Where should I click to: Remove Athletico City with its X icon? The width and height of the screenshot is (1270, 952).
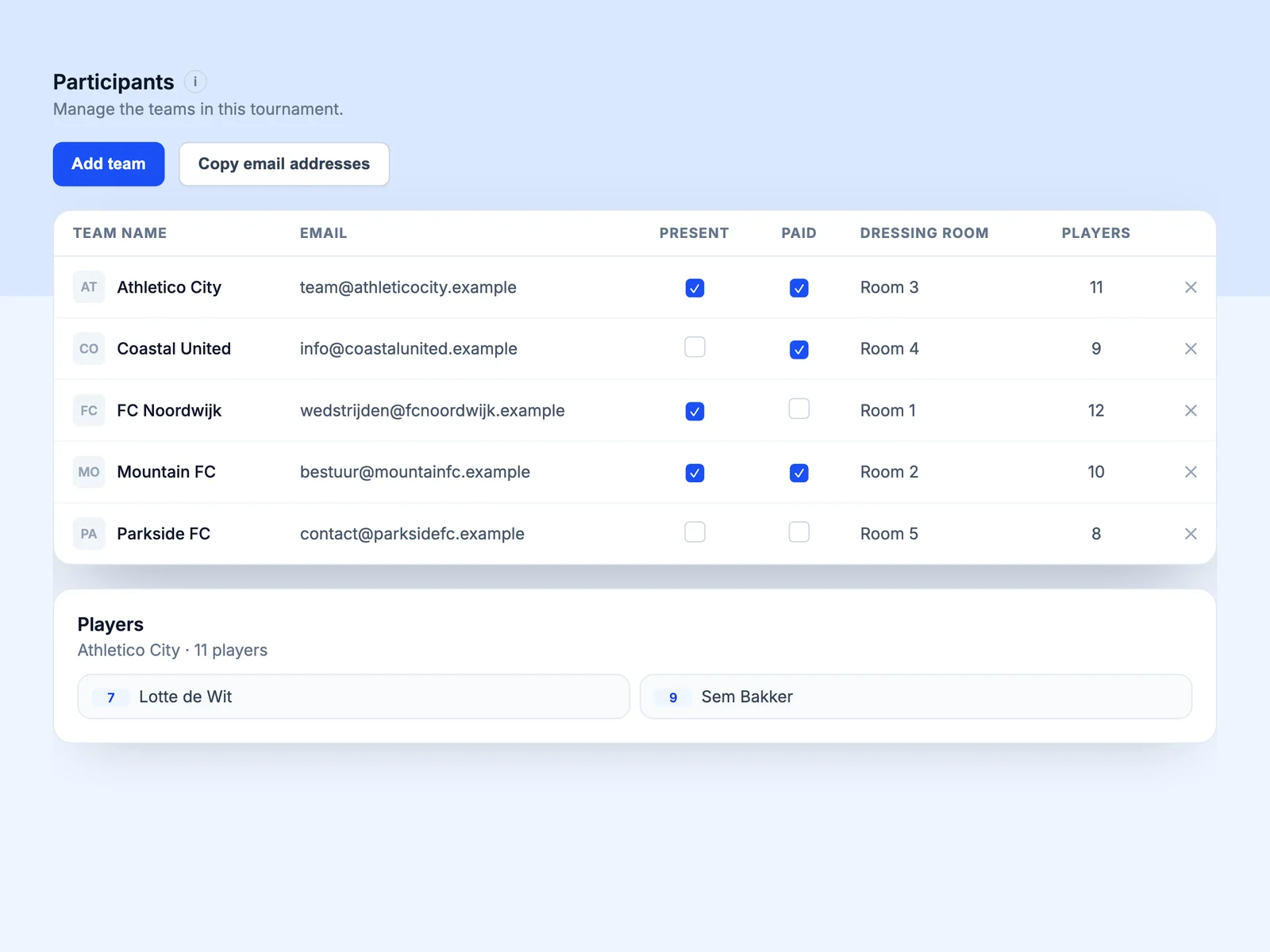pyautogui.click(x=1191, y=287)
